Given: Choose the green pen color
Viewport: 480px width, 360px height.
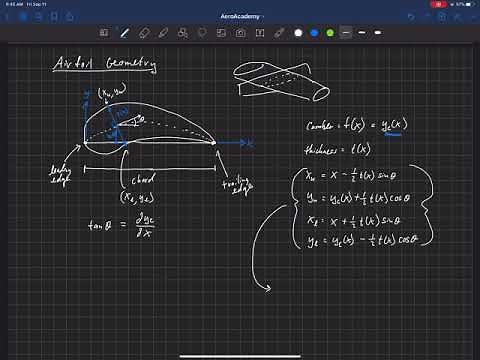Looking at the screenshot, I should pyautogui.click(x=330, y=33).
